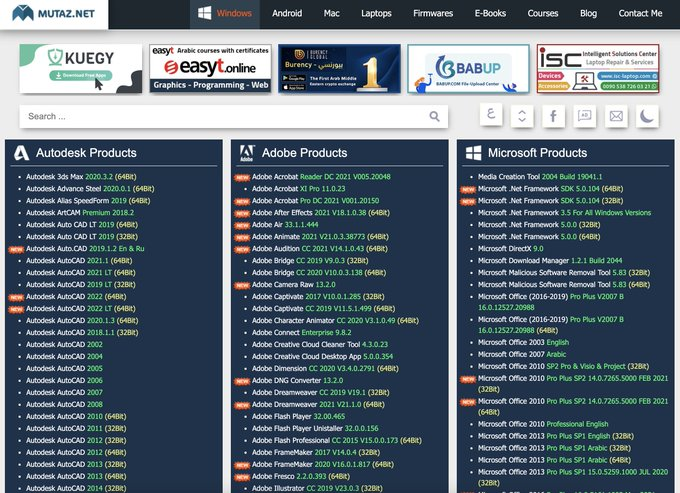Open Office 2013 Pro Plus SP1 English (32Bit)

pos(556,436)
